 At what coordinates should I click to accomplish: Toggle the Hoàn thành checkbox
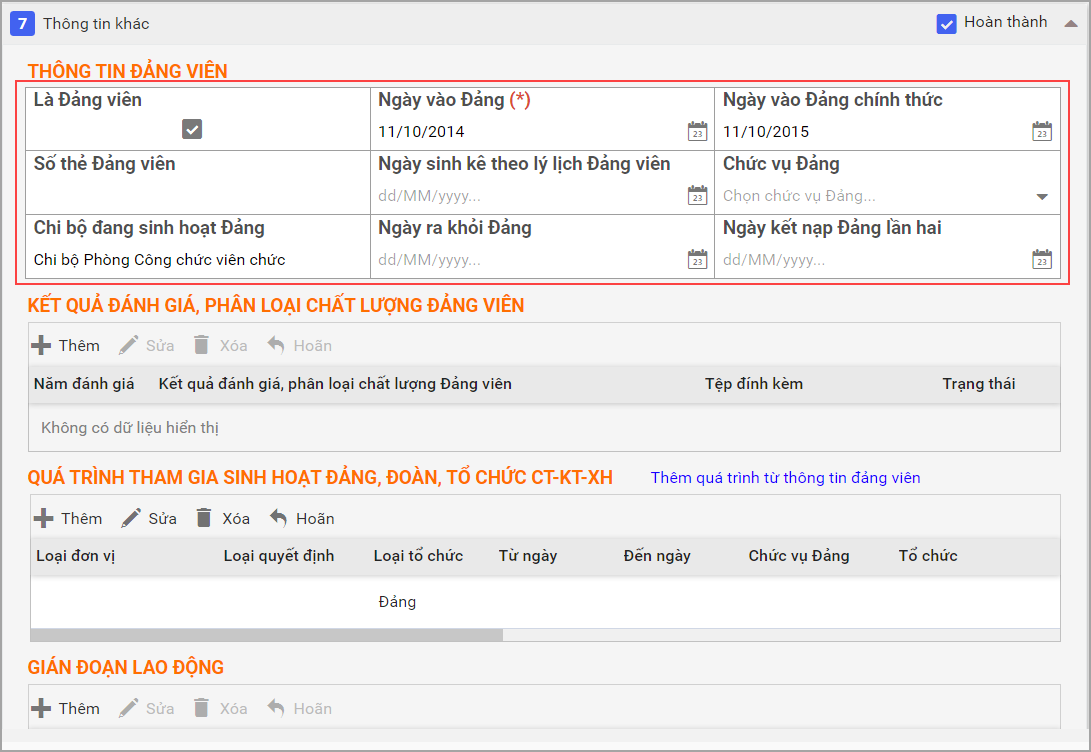[x=946, y=24]
